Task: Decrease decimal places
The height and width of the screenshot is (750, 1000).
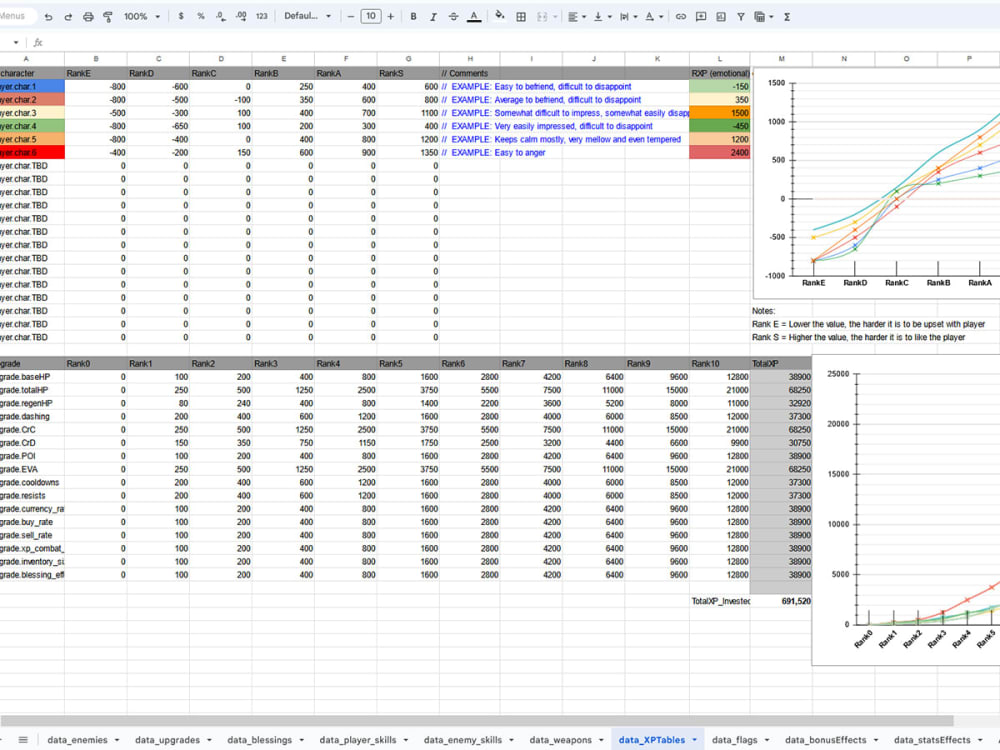Action: point(221,17)
